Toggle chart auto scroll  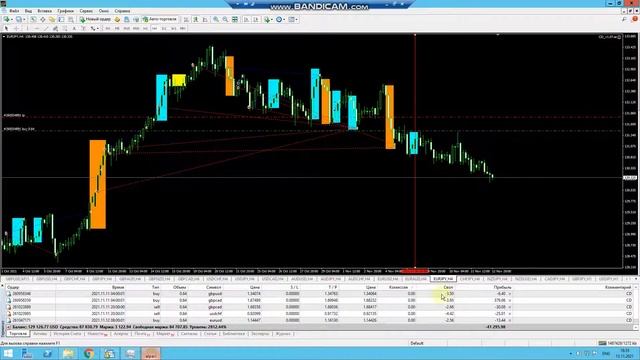246,19
